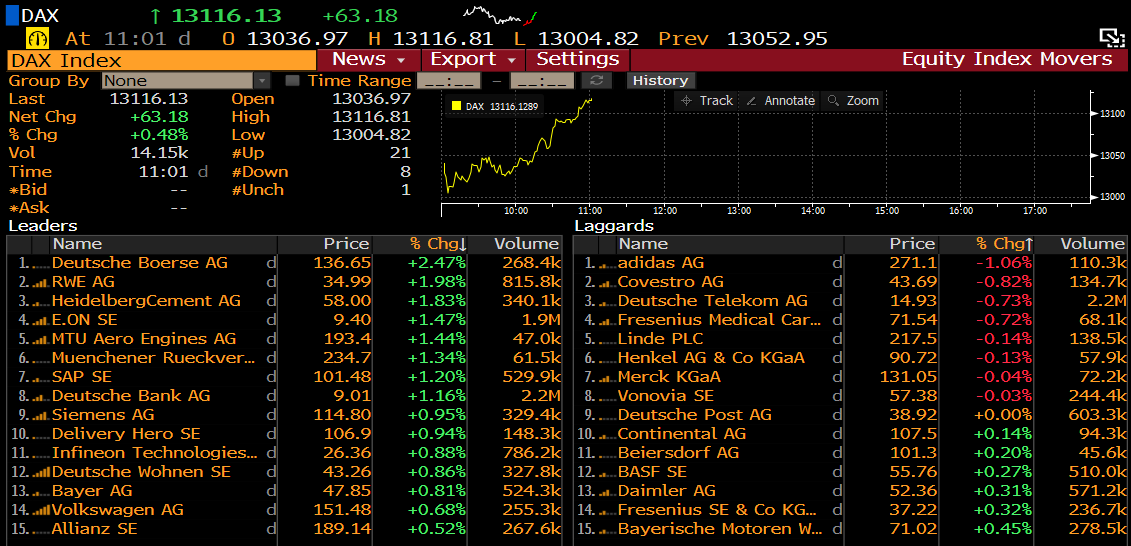Select the Muenchener Rueckver... row name
The image size is (1131, 546).
(154, 358)
